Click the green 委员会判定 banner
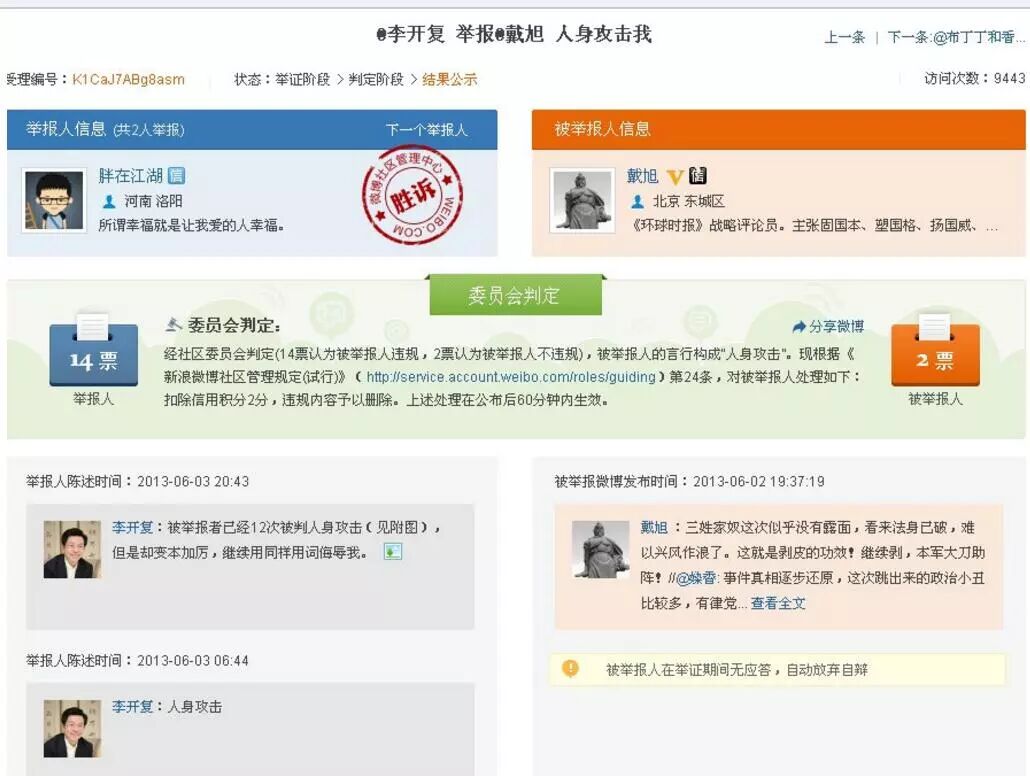 click(x=515, y=295)
